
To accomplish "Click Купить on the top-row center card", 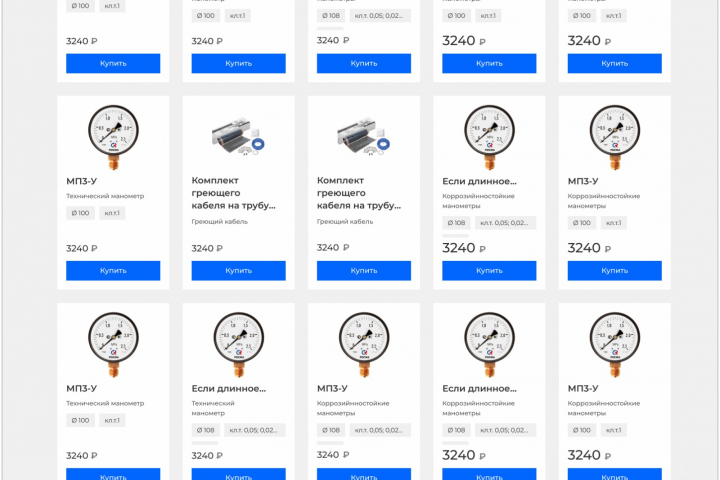I will (x=364, y=63).
